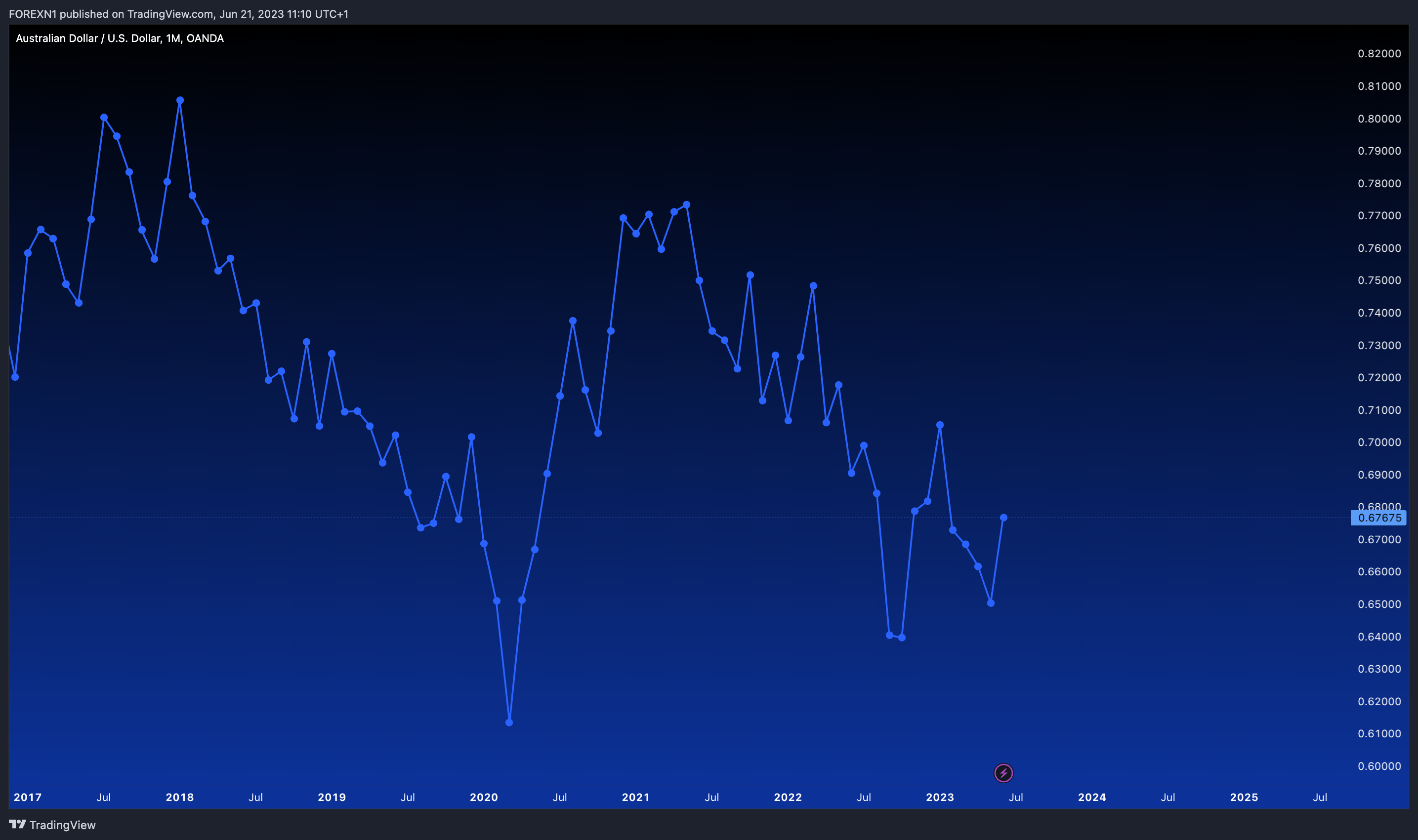Click the FOREXN1 published header text
This screenshot has height=840, width=1418.
178,14
